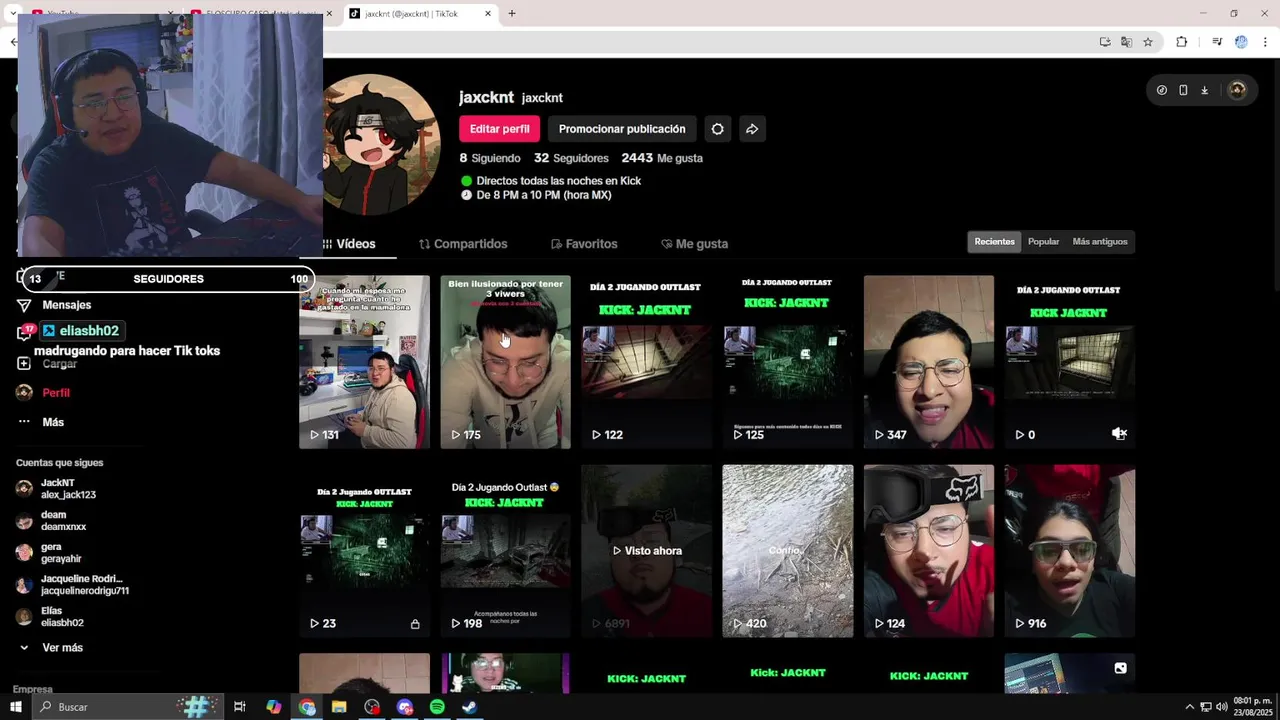The width and height of the screenshot is (1280, 720).
Task: Switch to the Favoritos tab
Action: click(584, 244)
